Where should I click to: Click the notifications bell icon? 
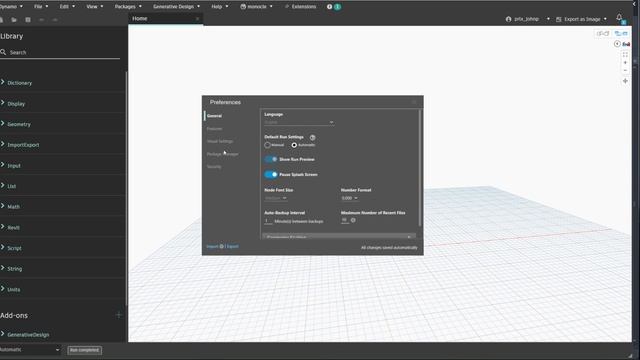click(619, 17)
